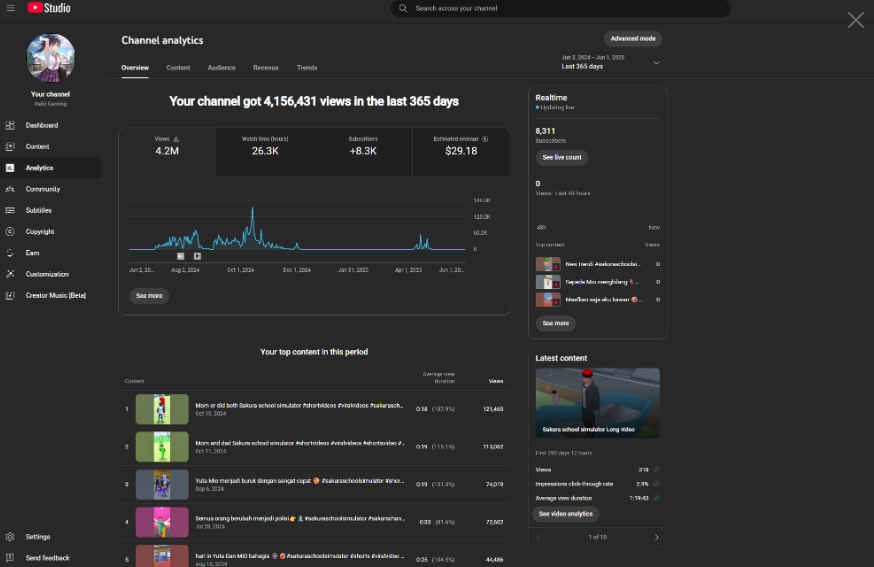Open the channel avatar picture

tap(51, 57)
